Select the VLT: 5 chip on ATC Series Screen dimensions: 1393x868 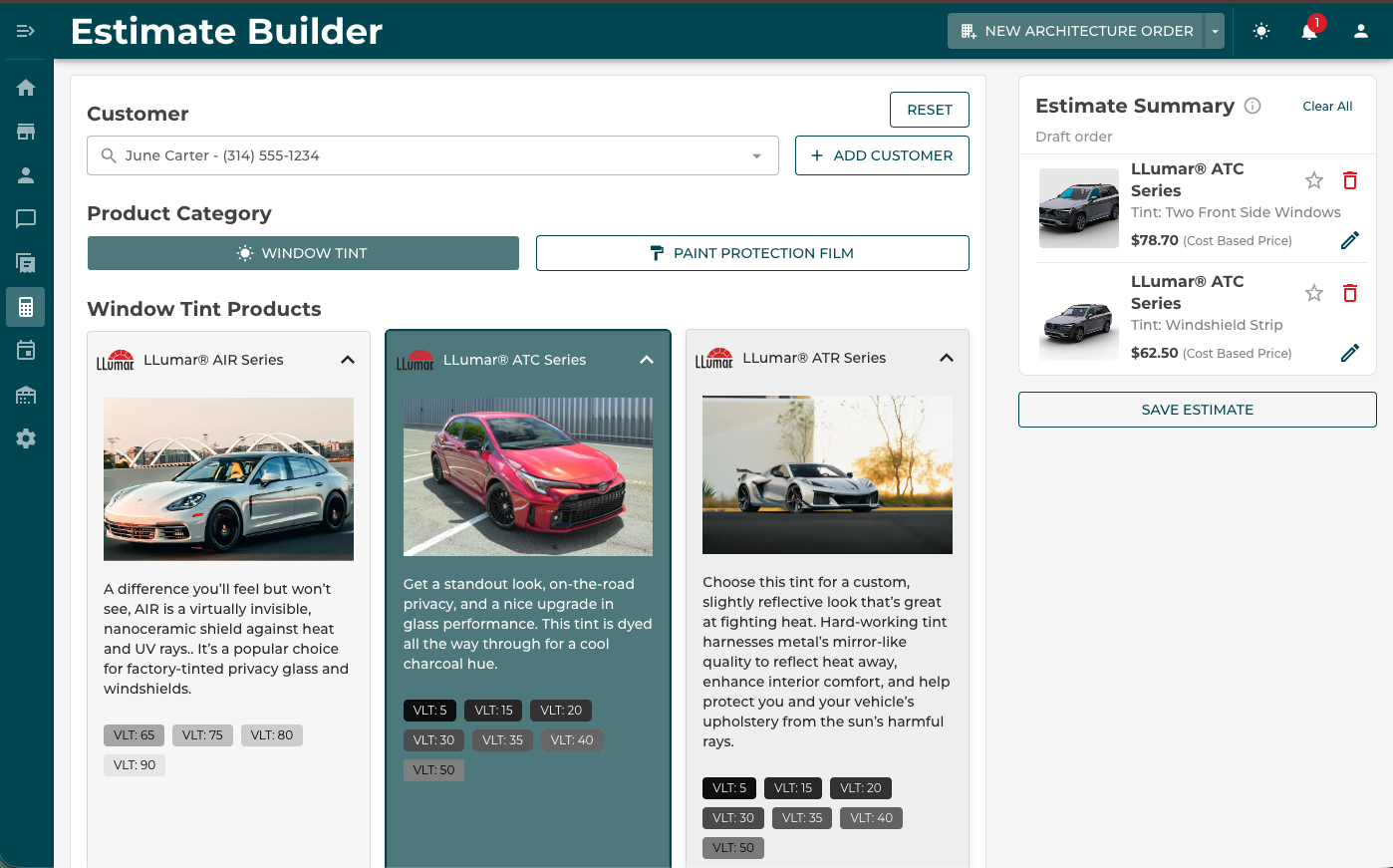[x=429, y=710]
